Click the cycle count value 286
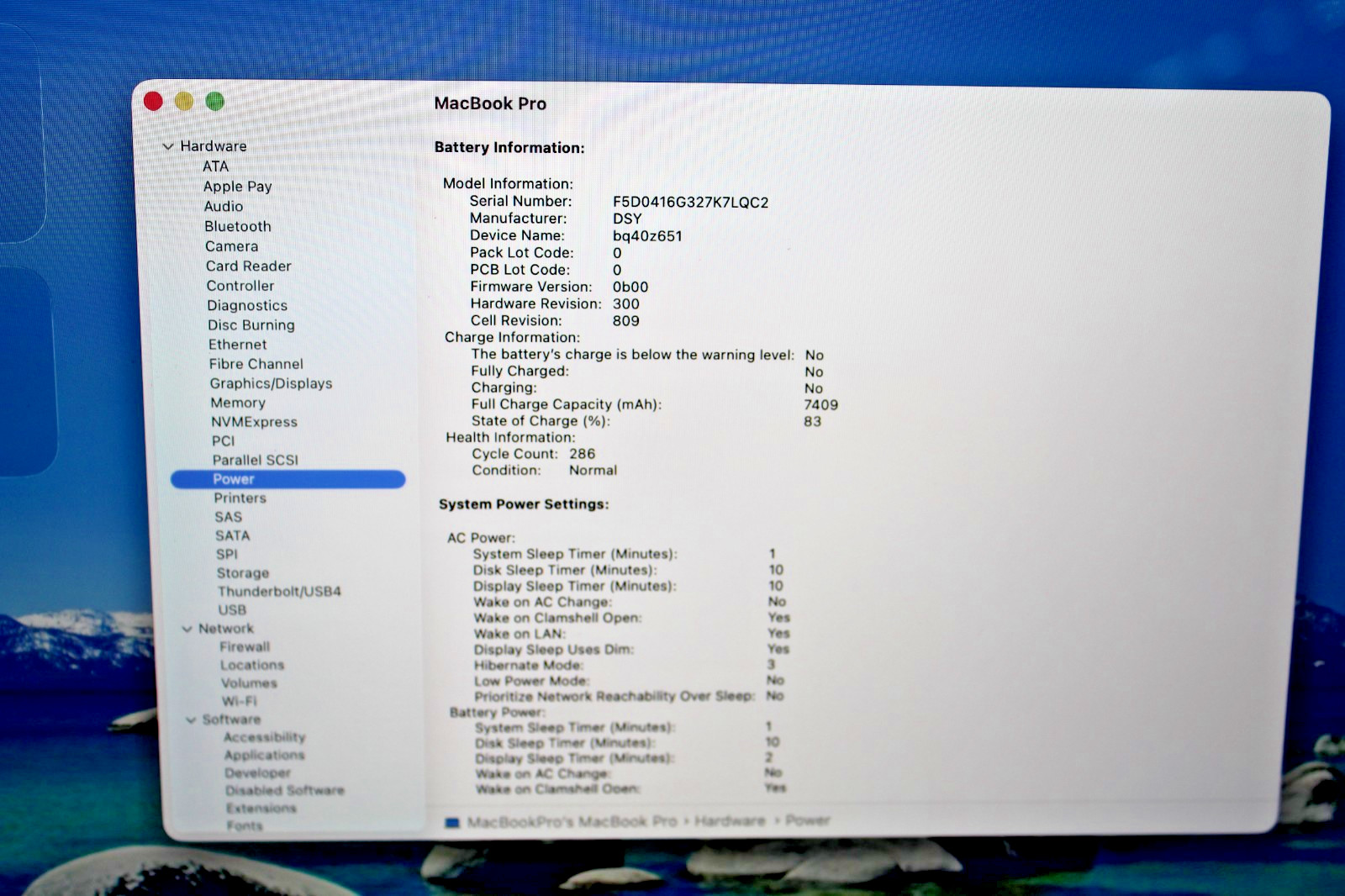Screen dimensions: 1345x896 (x=583, y=454)
